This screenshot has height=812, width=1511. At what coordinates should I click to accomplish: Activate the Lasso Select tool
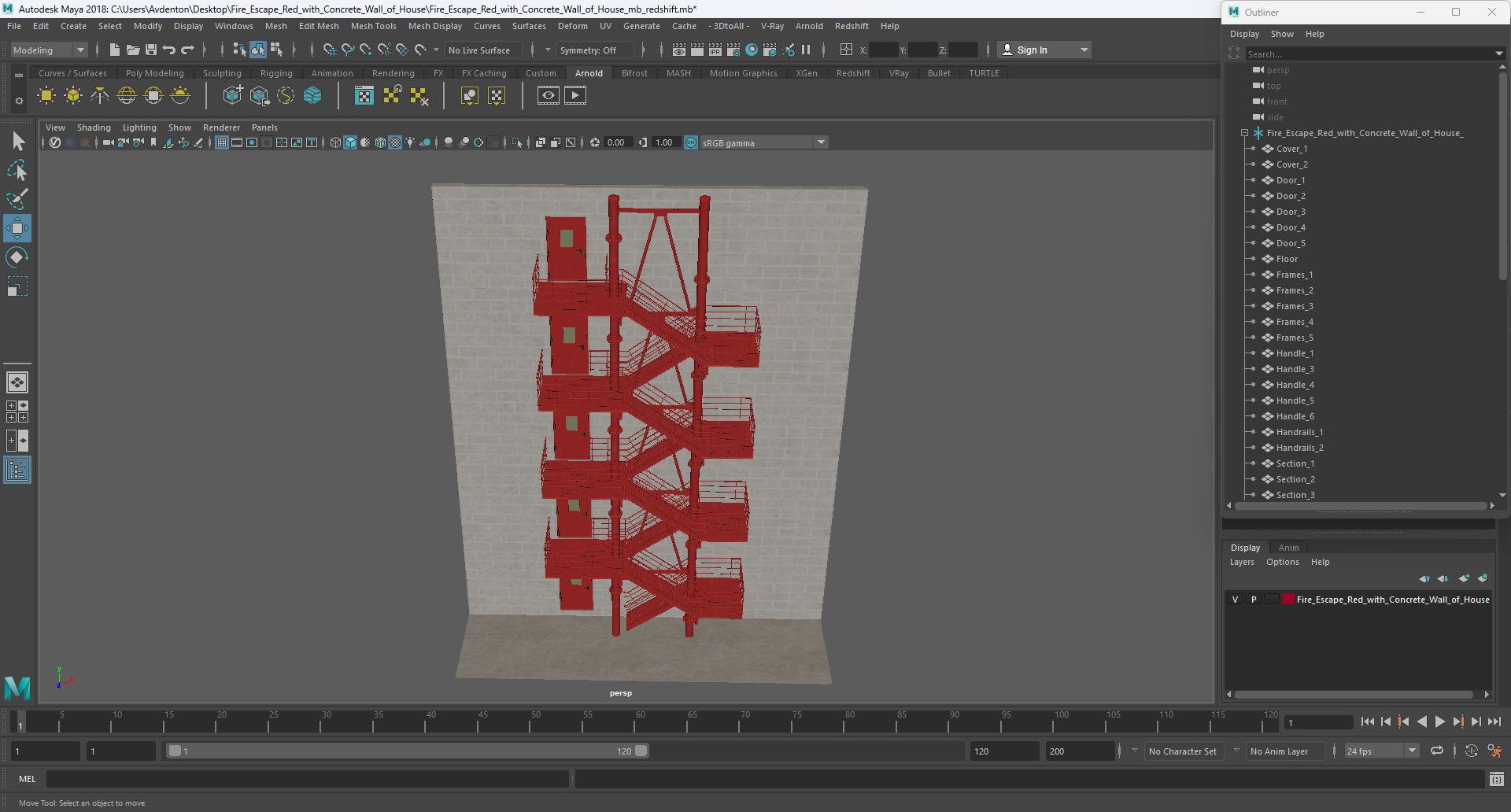(17, 170)
